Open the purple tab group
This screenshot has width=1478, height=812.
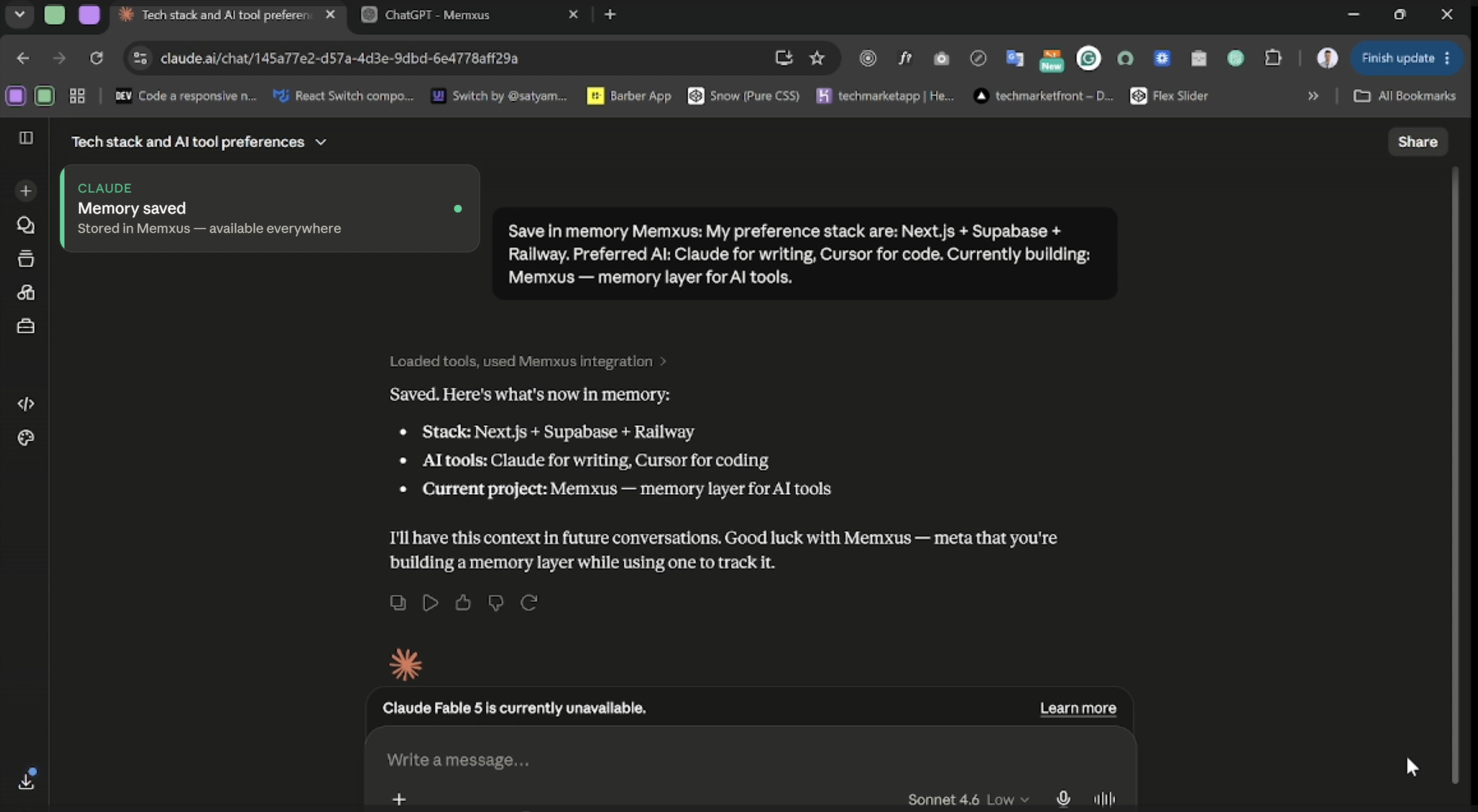tap(89, 14)
